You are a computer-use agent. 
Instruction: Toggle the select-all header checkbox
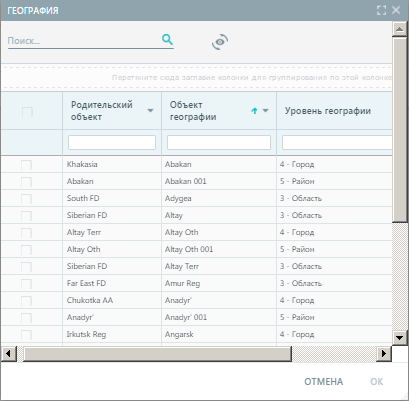click(27, 112)
